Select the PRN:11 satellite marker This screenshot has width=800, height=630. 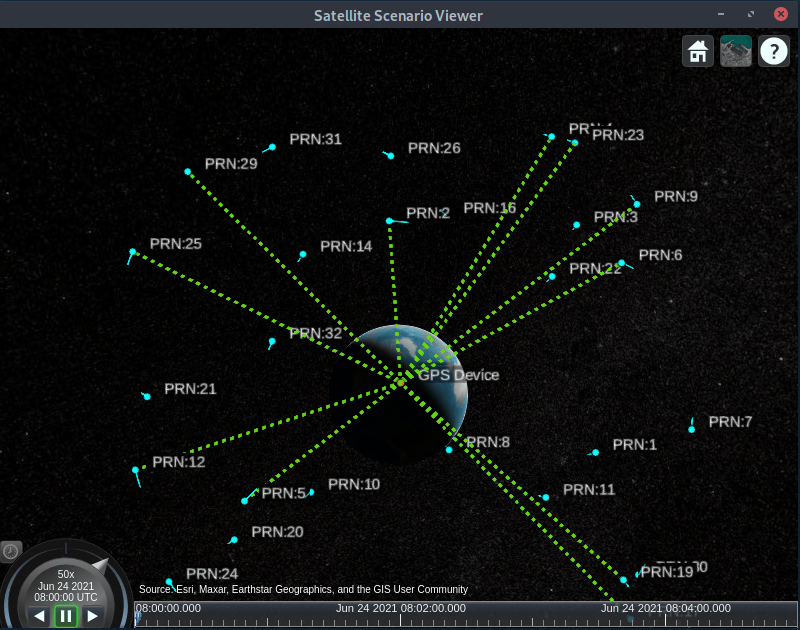click(546, 495)
